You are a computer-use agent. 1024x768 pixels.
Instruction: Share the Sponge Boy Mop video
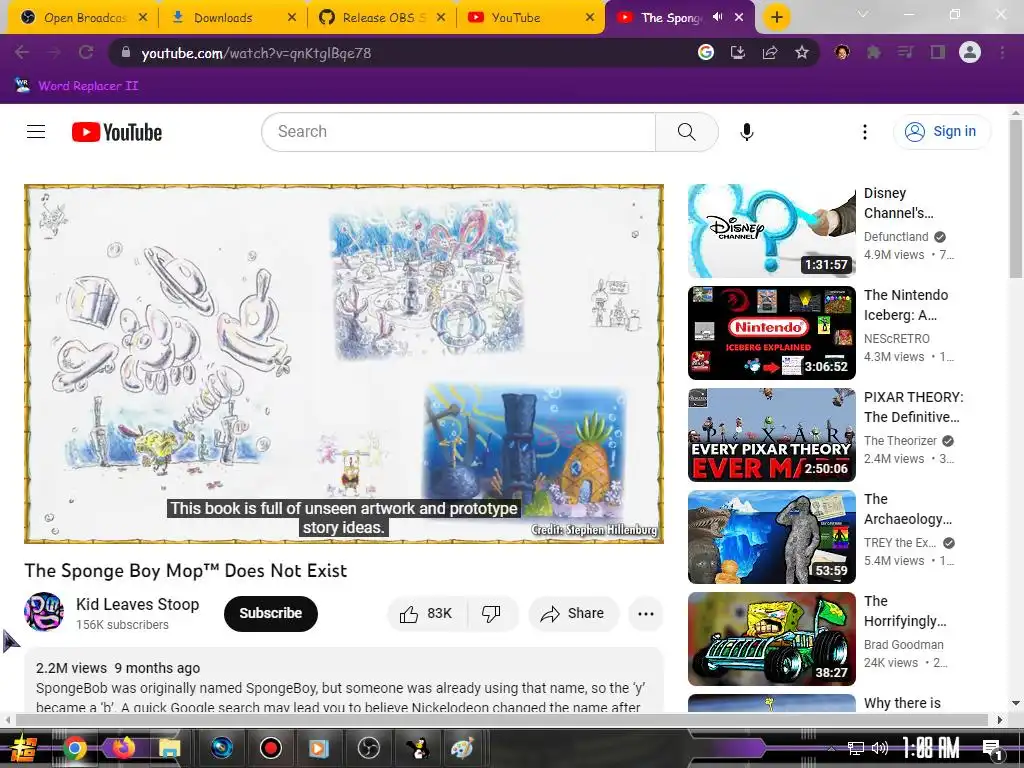coord(573,613)
